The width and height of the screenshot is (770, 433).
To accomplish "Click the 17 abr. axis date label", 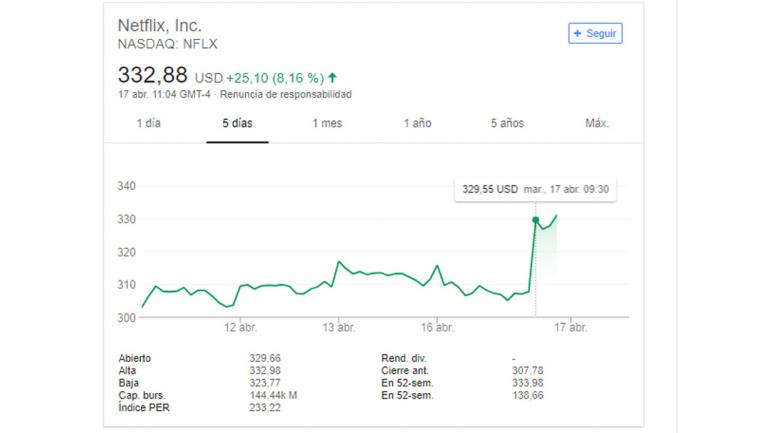I will (570, 327).
